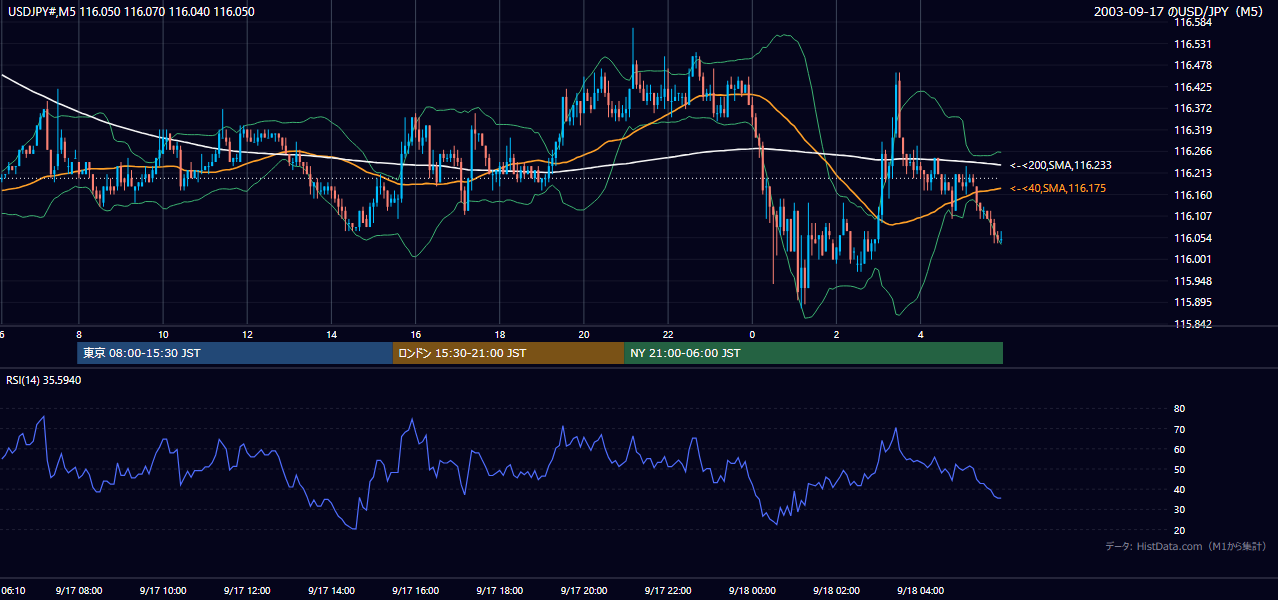Select the 200 SMA label 116.233
1278x600 pixels.
pyautogui.click(x=1061, y=165)
